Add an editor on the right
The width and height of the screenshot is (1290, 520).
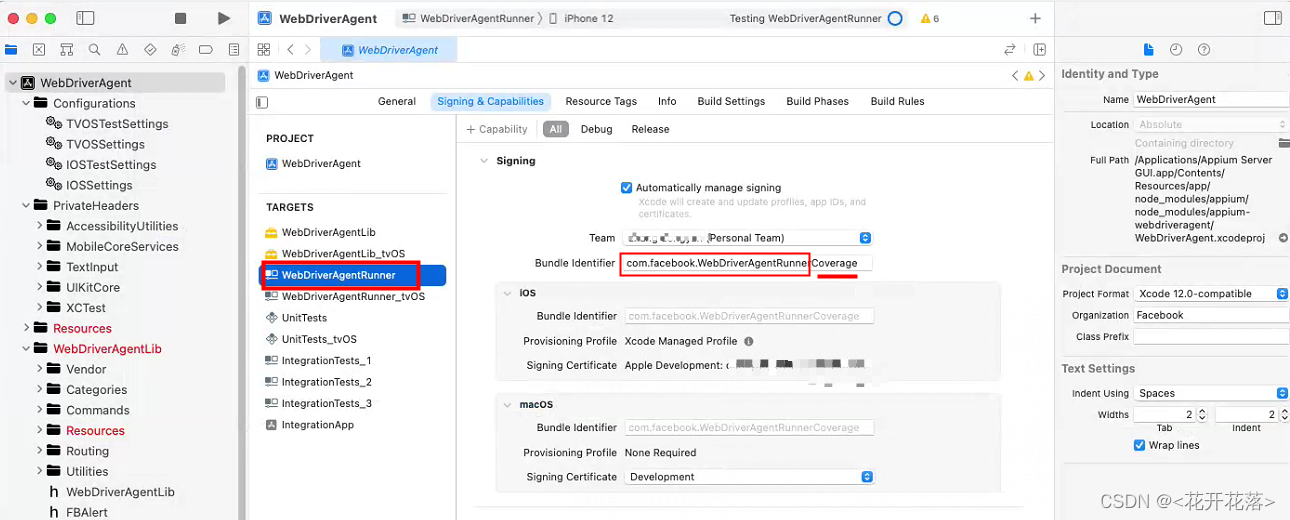pos(1040,49)
